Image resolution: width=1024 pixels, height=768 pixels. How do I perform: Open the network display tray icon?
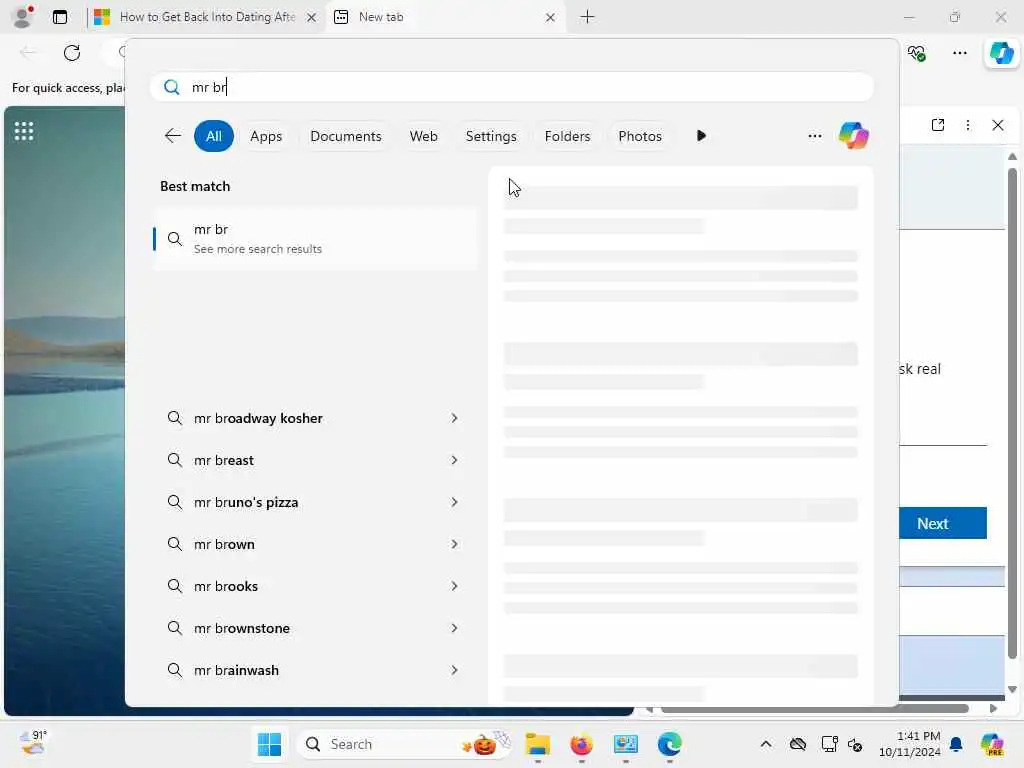tap(829, 744)
